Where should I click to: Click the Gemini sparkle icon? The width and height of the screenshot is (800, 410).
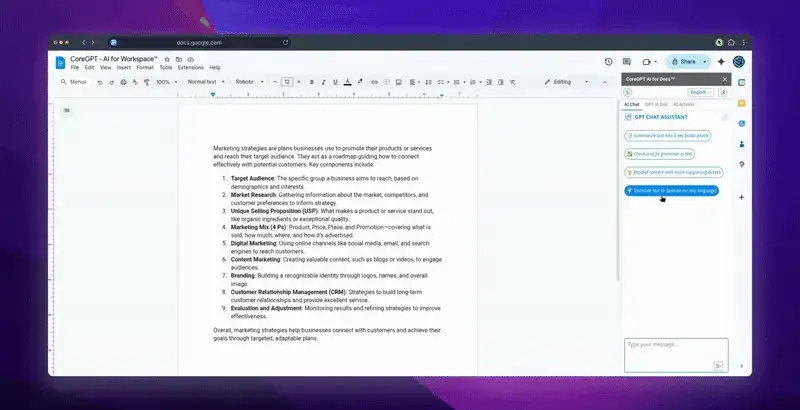coord(721,61)
